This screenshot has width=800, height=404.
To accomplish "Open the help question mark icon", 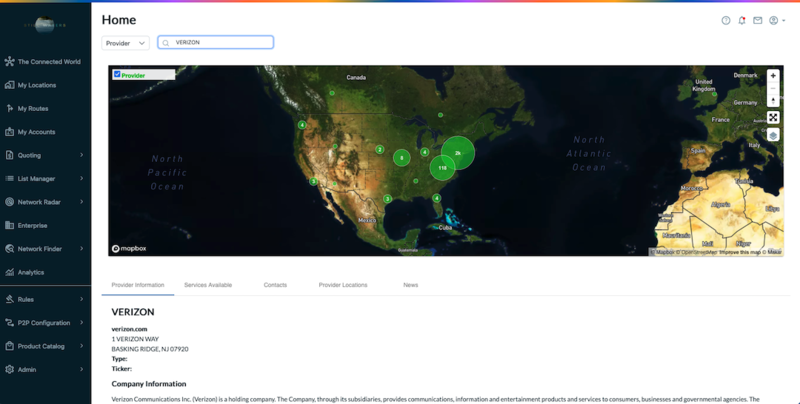I will 726,20.
